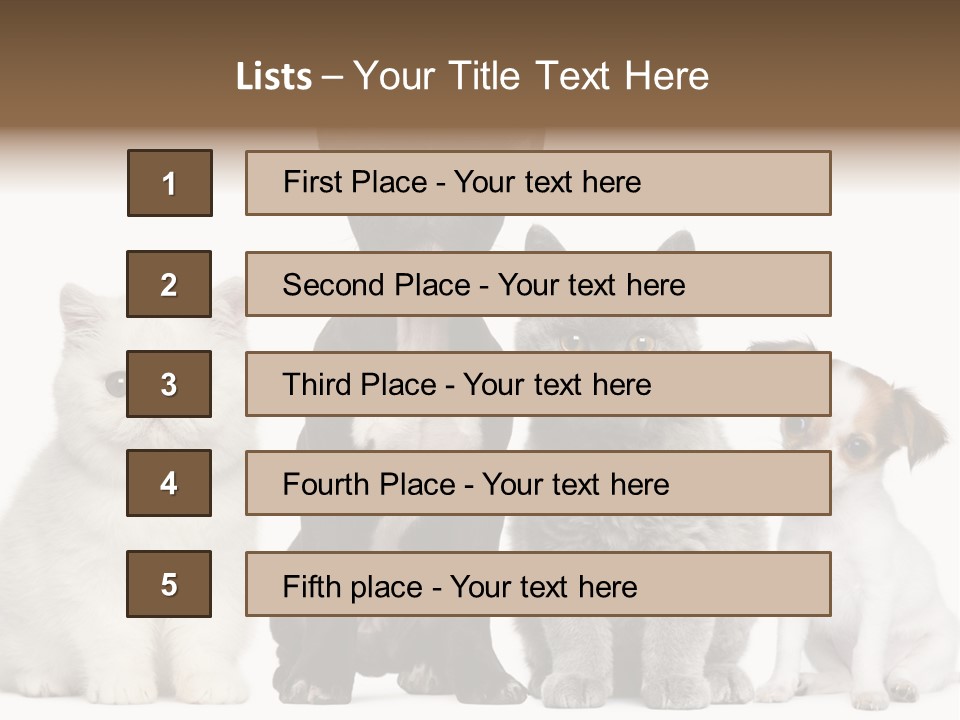Image resolution: width=960 pixels, height=720 pixels.
Task: Click the 'Fourth Place - Your text here' bar
Action: tap(538, 483)
